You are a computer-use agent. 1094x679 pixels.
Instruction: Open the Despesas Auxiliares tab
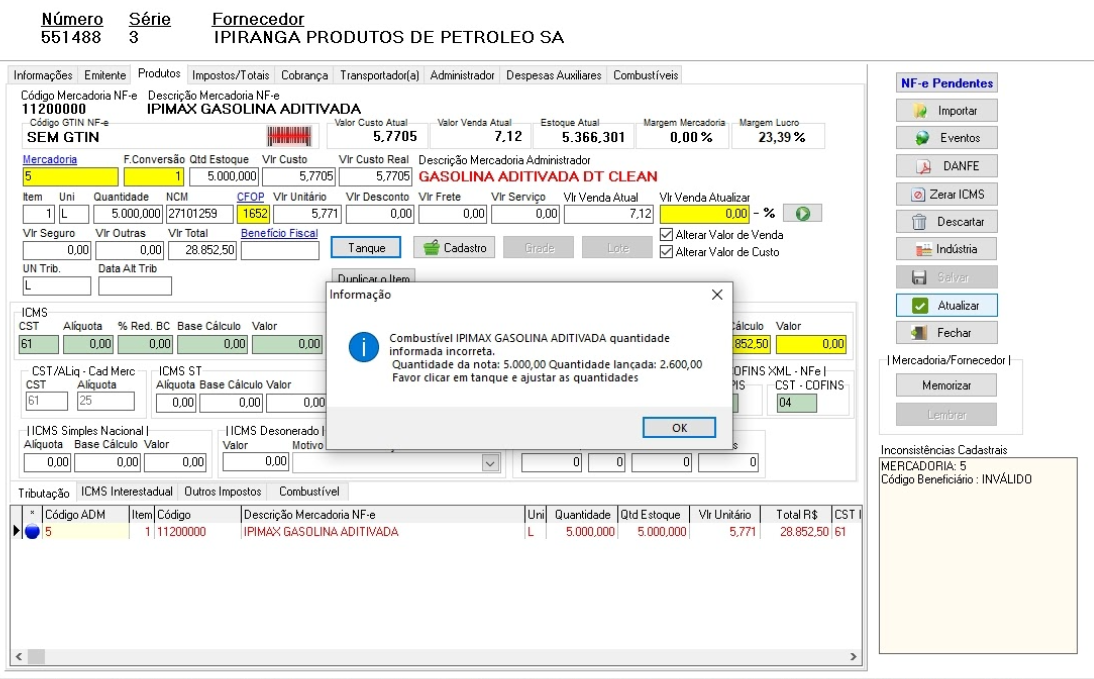(x=554, y=75)
